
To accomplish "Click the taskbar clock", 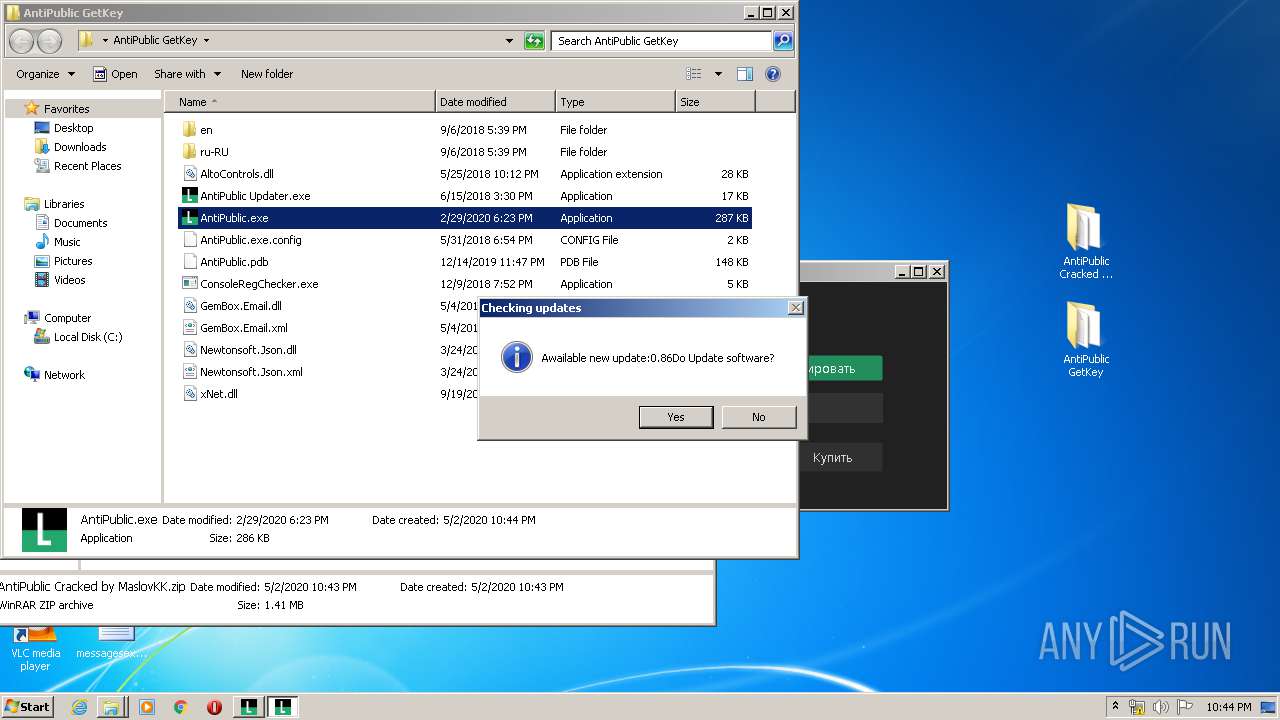I will pos(1228,707).
